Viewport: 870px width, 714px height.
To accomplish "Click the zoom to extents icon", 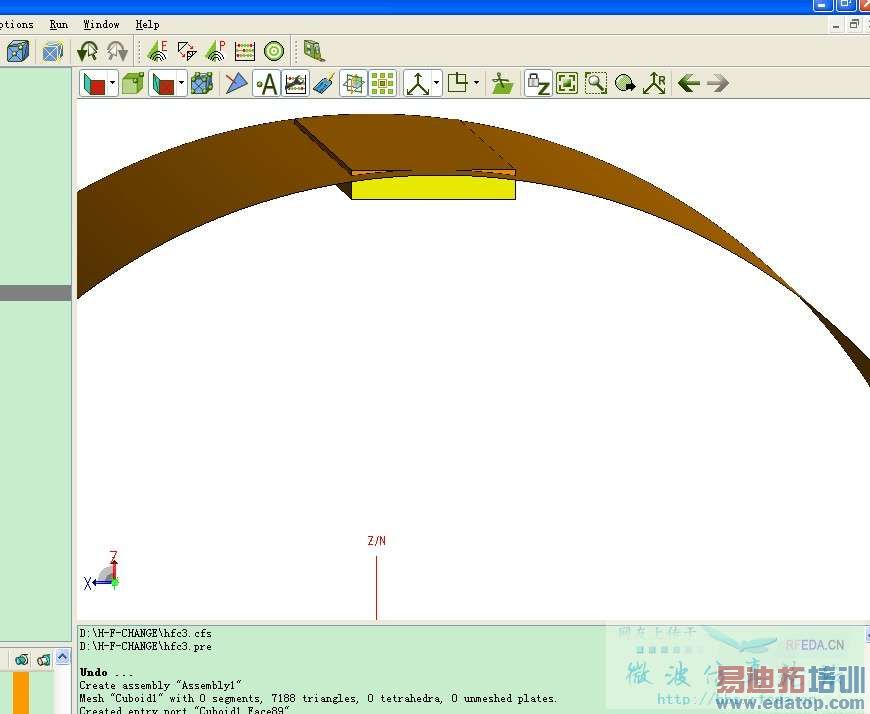I will [x=567, y=84].
